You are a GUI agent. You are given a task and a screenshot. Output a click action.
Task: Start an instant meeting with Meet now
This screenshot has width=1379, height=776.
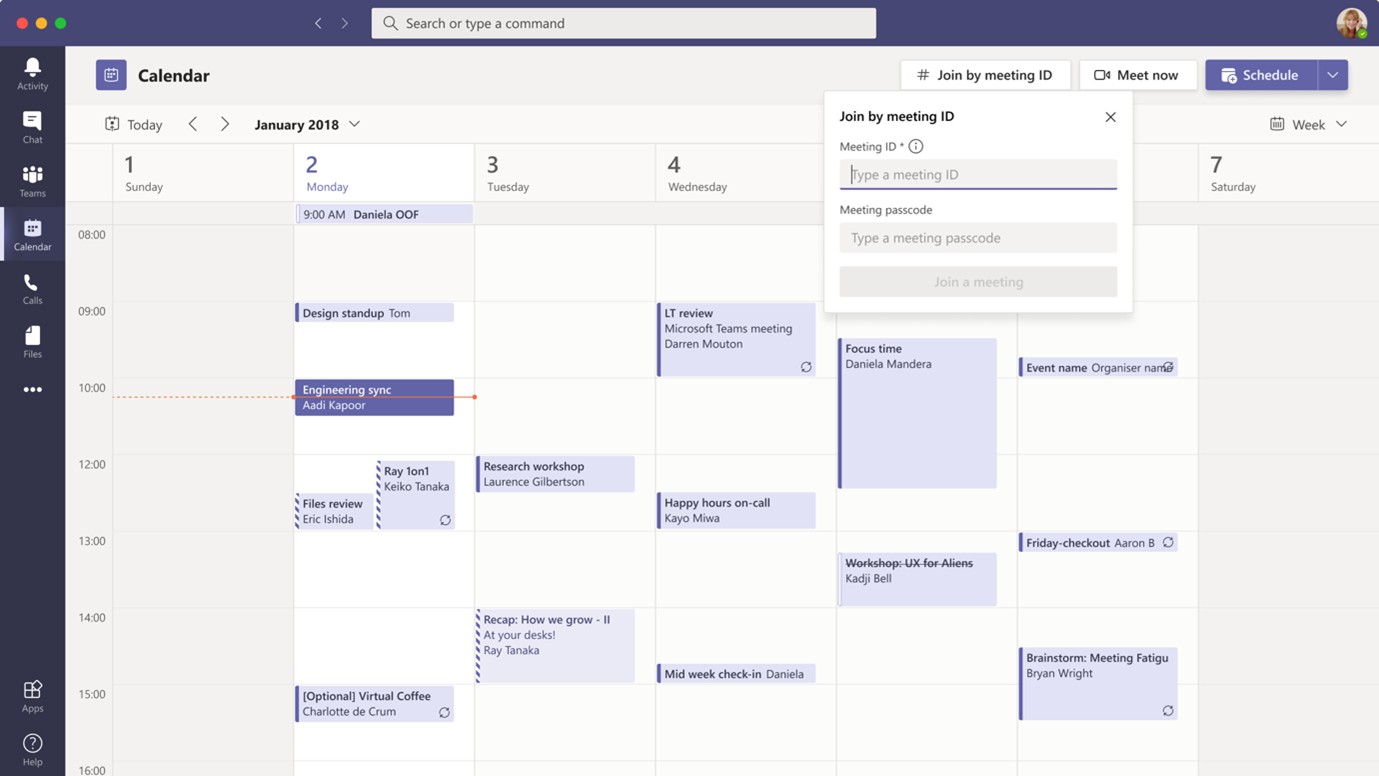click(1138, 74)
